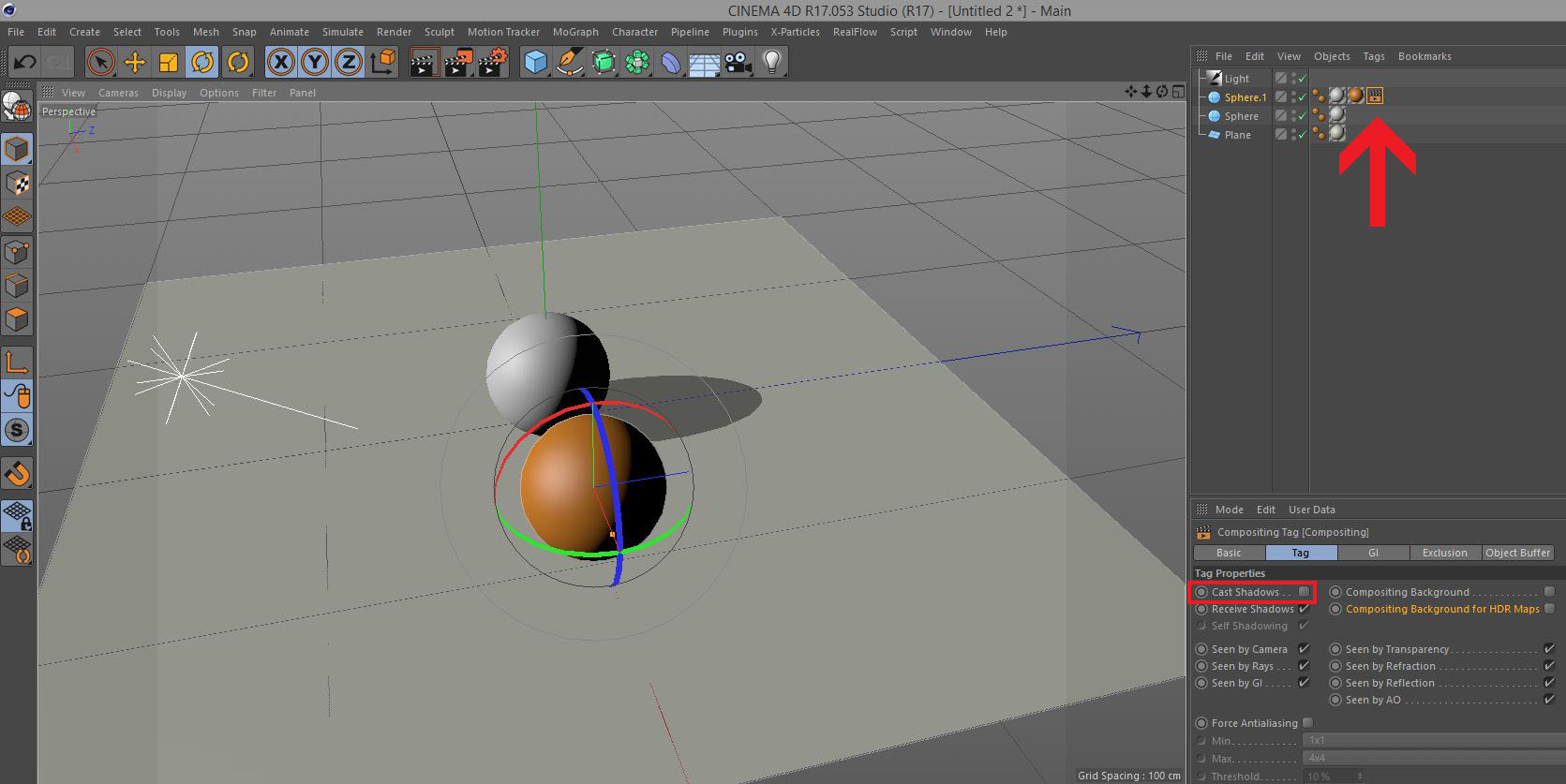Screen dimensions: 1566x784
Task: Toggle the Plane object's enable checkmark
Action: (x=1302, y=135)
